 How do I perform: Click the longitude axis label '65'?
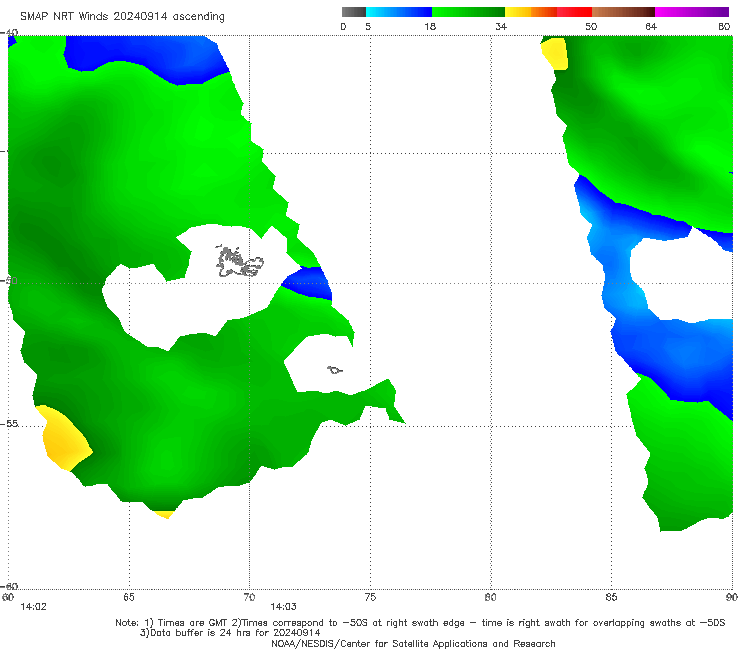(129, 597)
